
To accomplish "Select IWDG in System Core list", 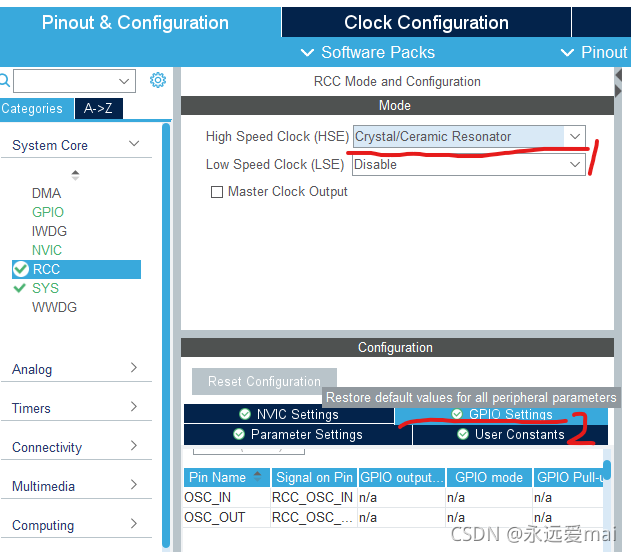I will (x=49, y=231).
